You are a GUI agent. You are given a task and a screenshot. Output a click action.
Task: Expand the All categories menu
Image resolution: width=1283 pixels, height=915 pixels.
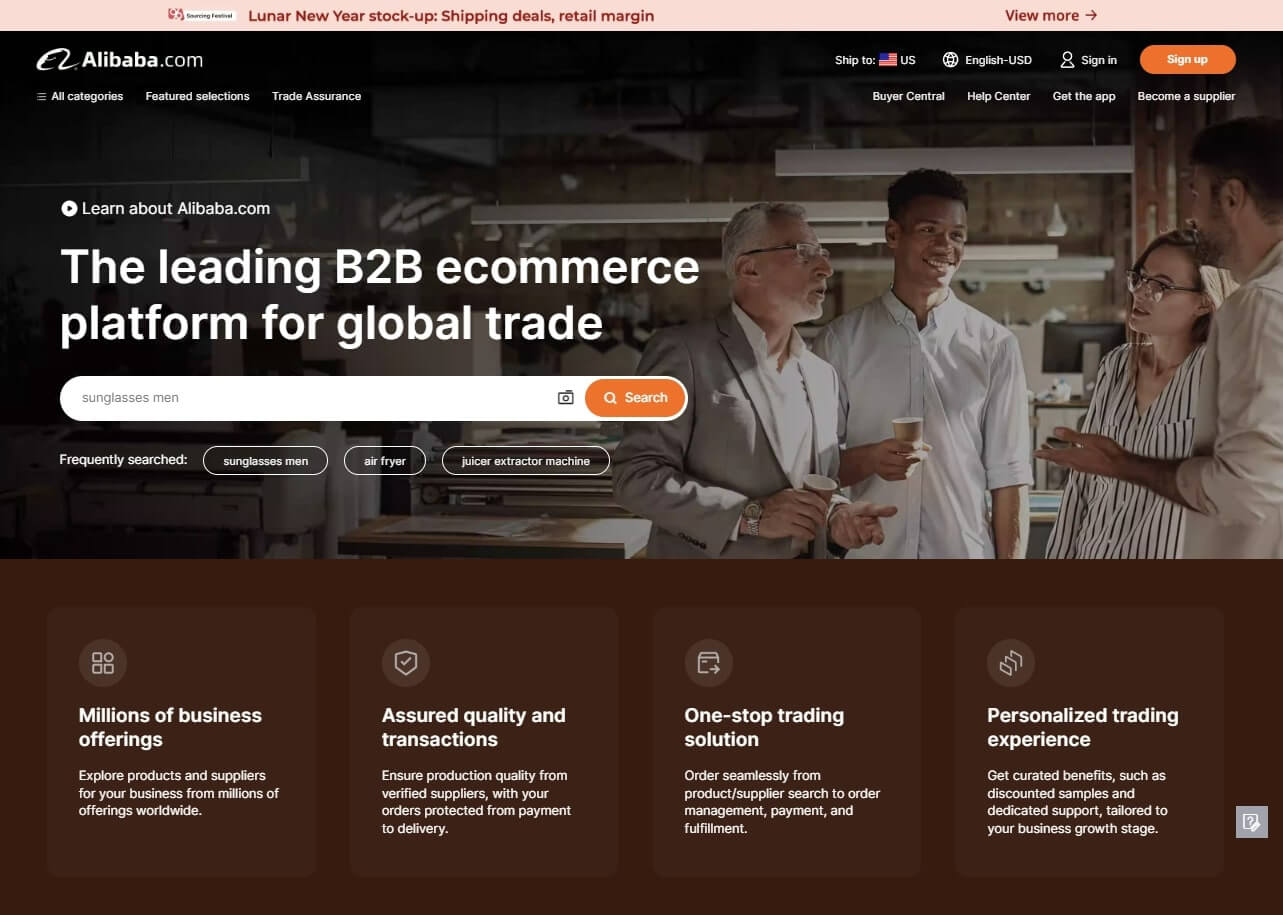pos(80,97)
